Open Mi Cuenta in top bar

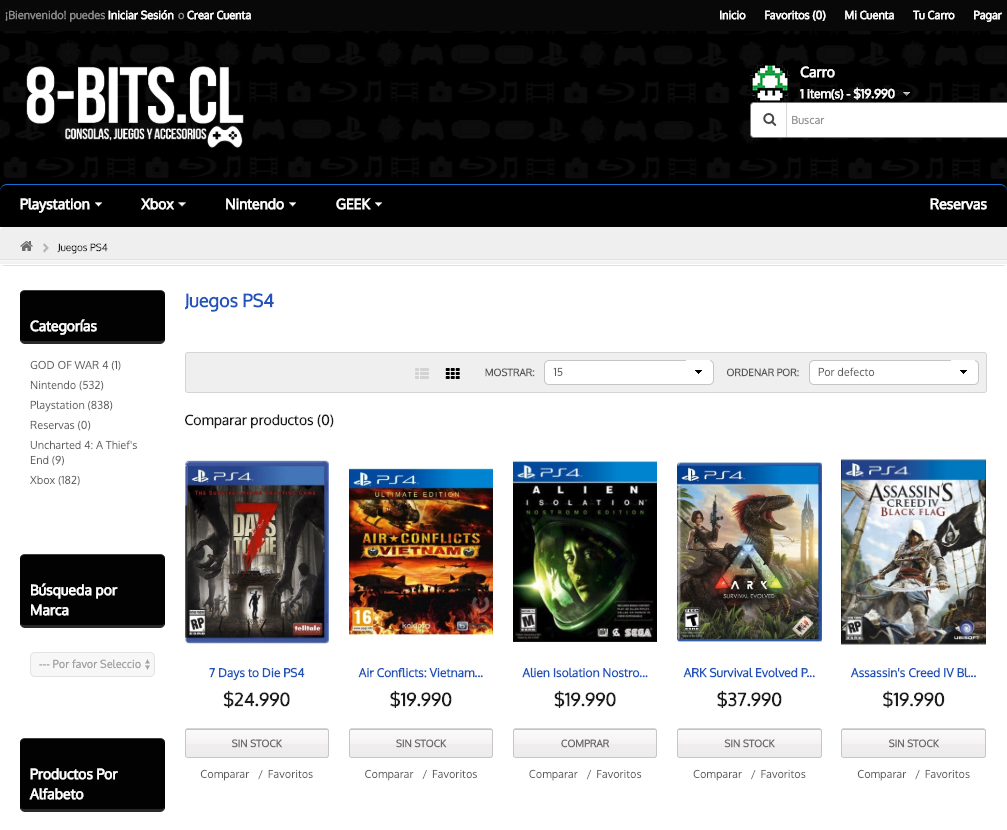(x=869, y=15)
